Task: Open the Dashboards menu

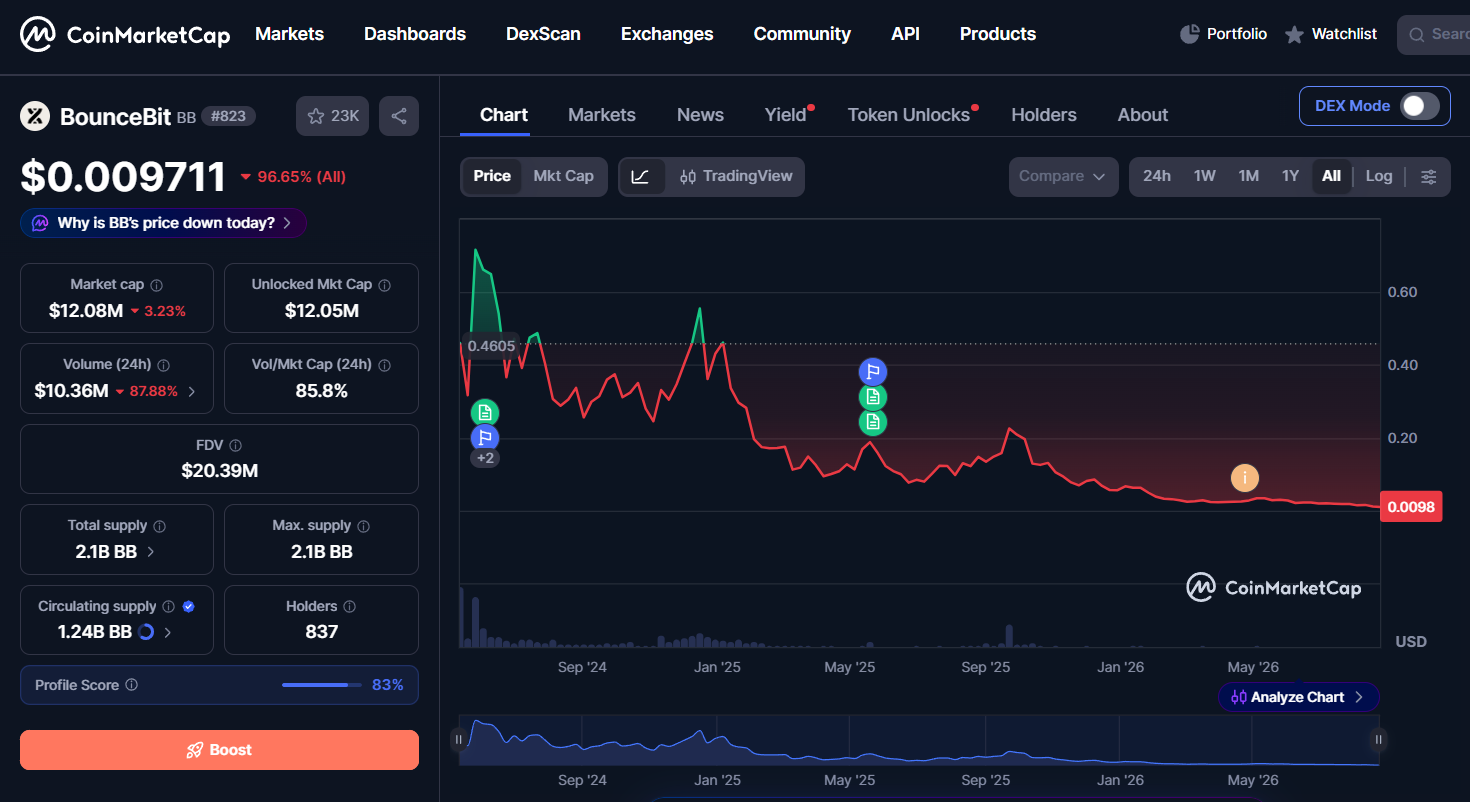Action: point(415,34)
